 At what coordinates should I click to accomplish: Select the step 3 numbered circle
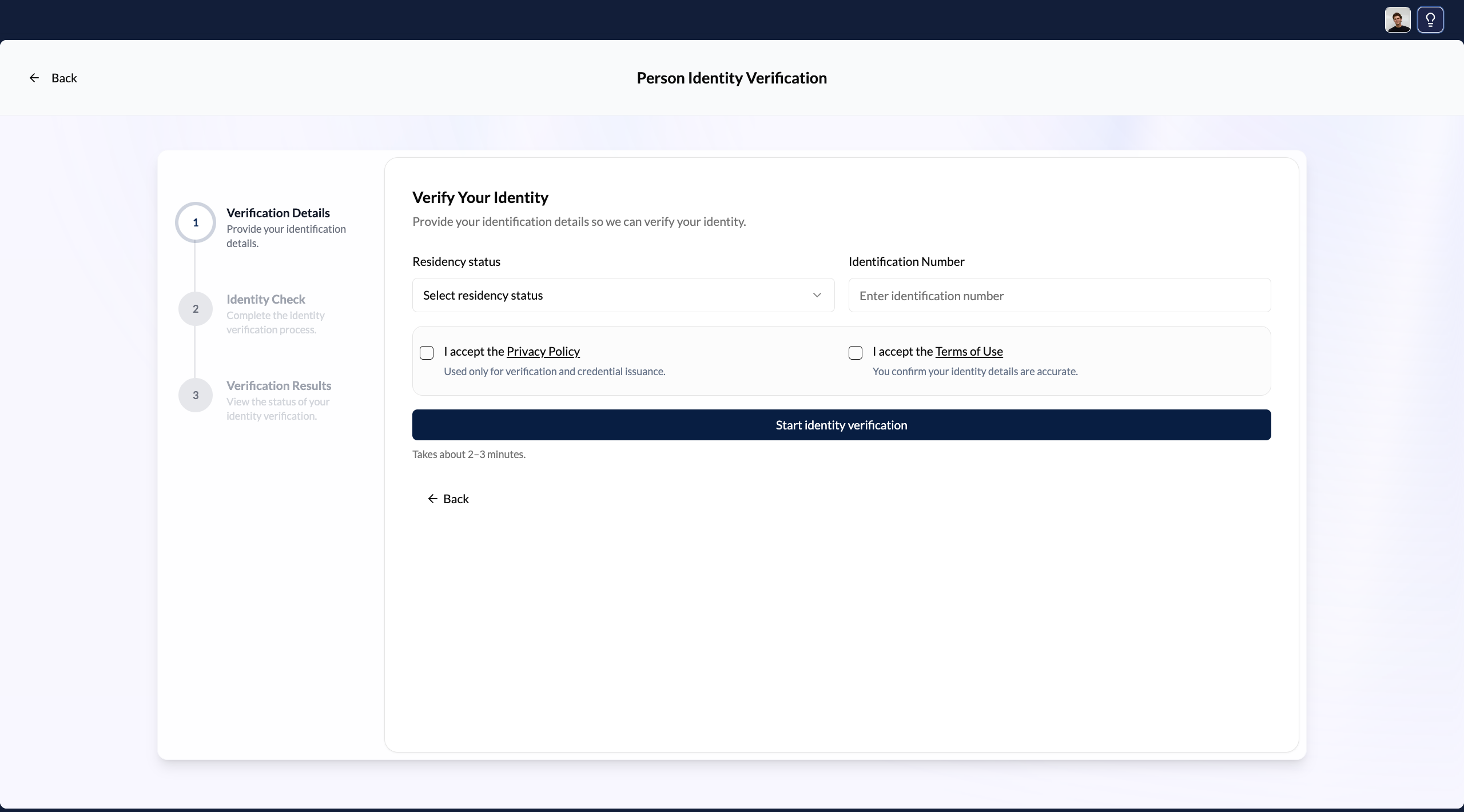click(195, 395)
